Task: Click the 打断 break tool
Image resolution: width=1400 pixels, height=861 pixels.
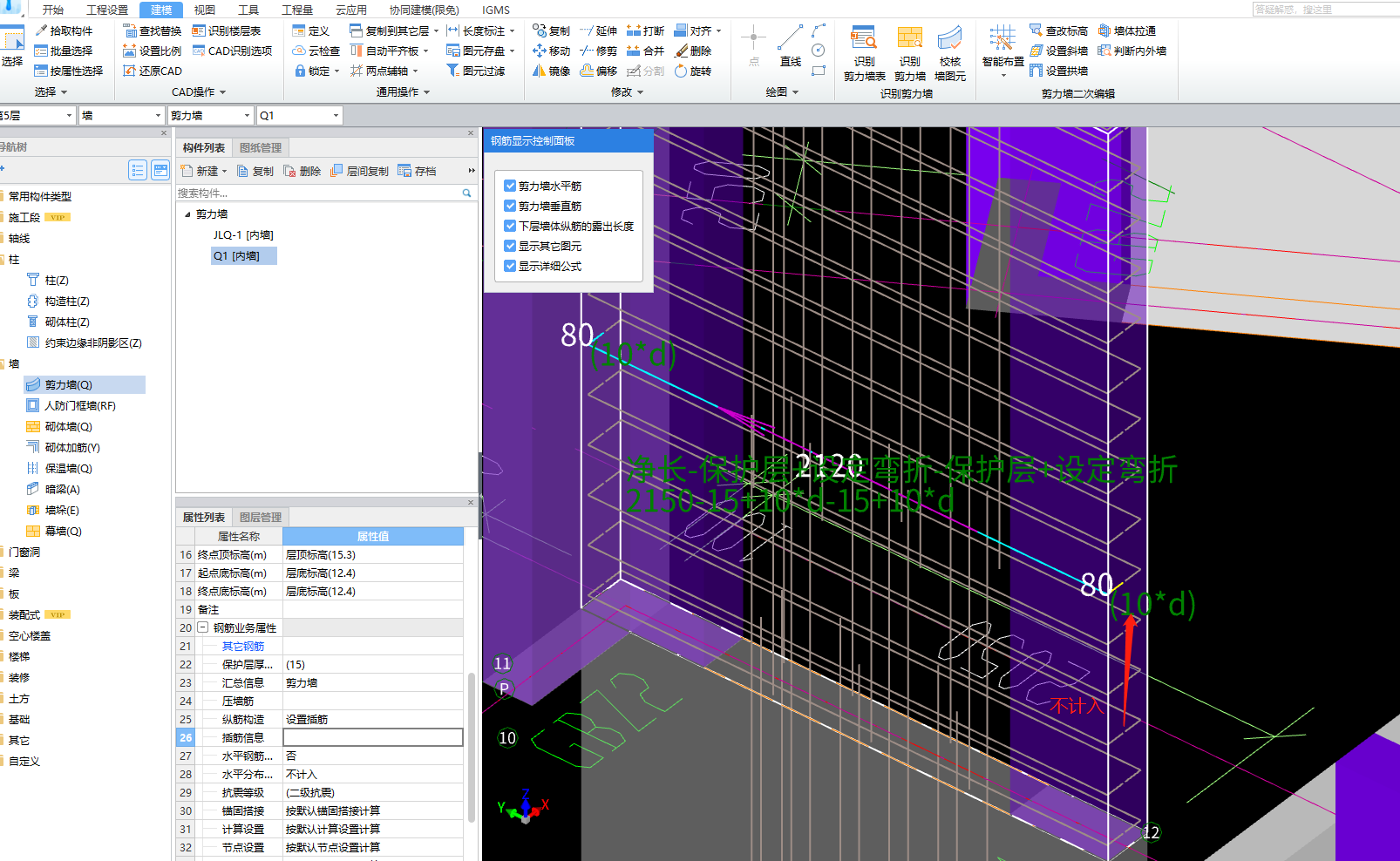Action: 645,31
